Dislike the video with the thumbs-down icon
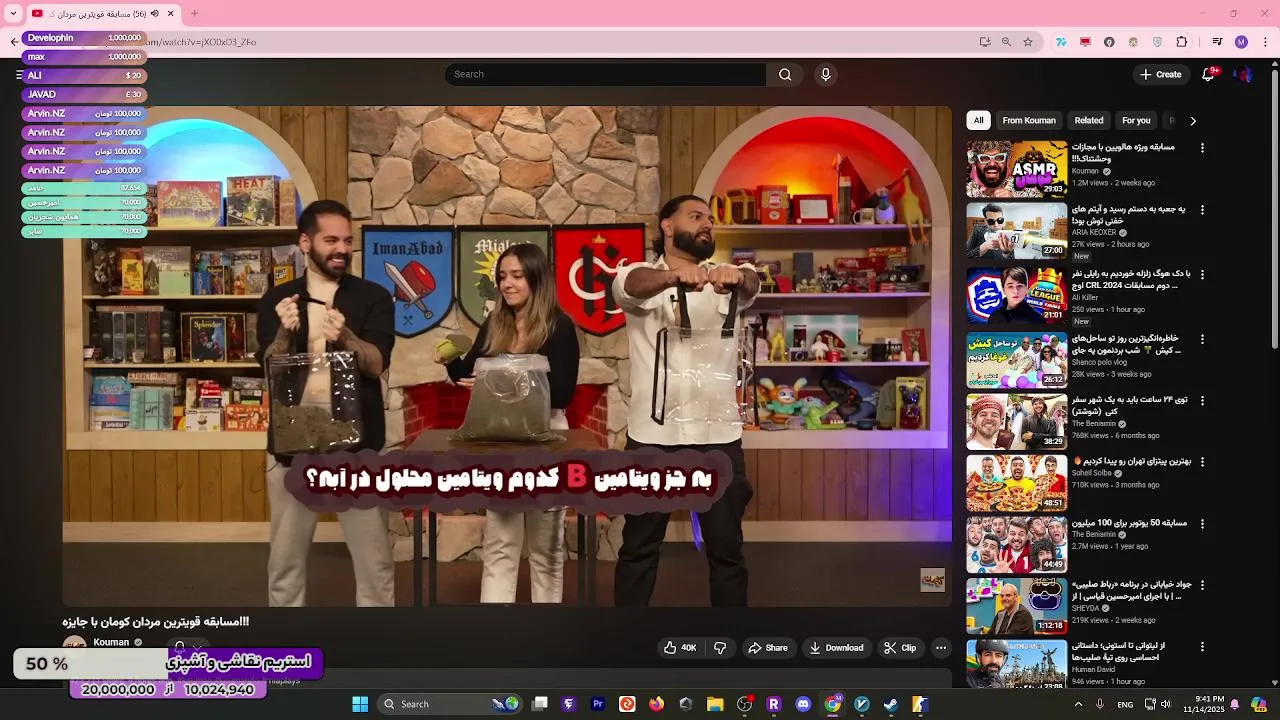Image resolution: width=1280 pixels, height=720 pixels. tap(720, 648)
